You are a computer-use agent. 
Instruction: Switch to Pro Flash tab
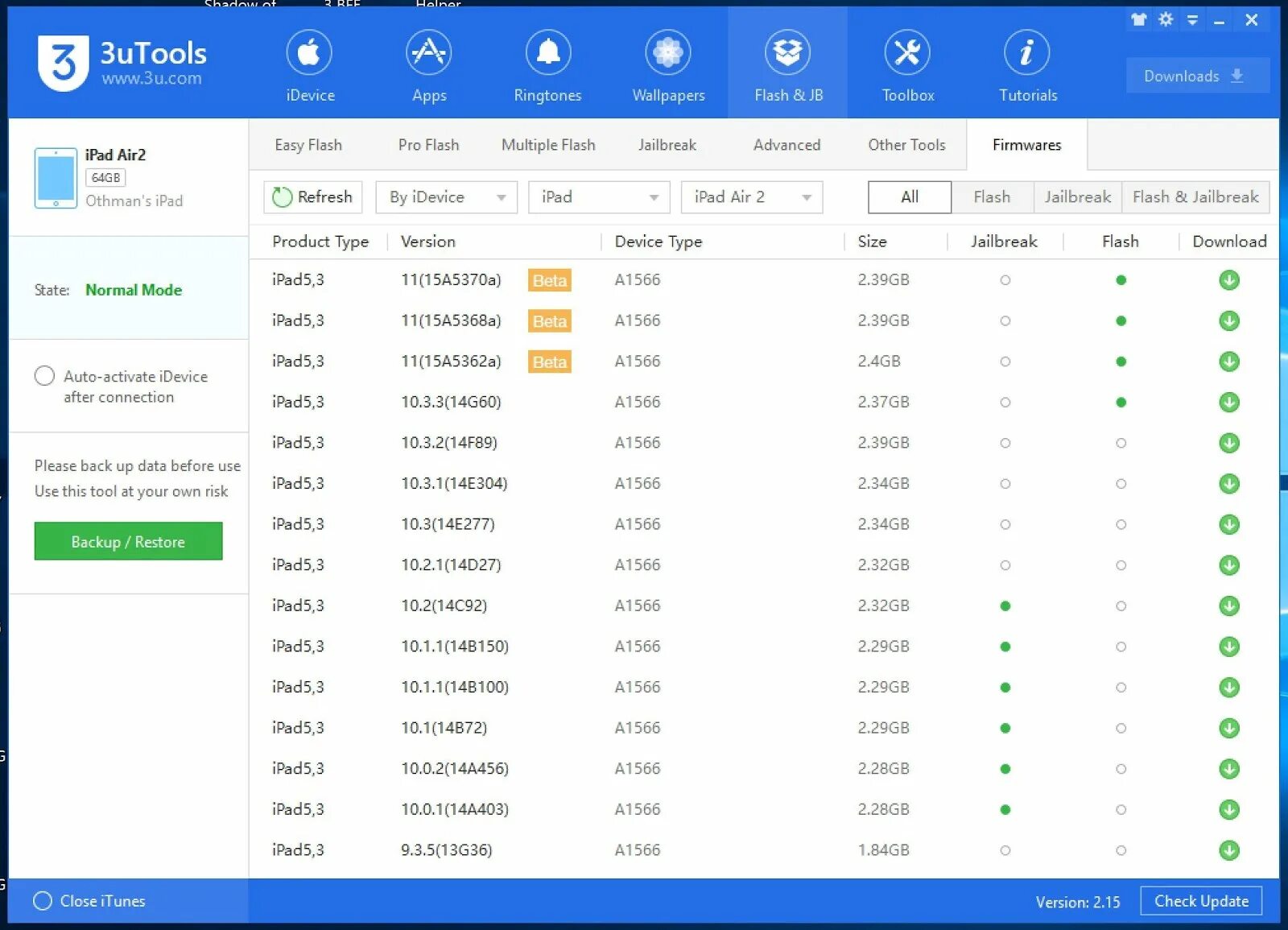tap(428, 145)
